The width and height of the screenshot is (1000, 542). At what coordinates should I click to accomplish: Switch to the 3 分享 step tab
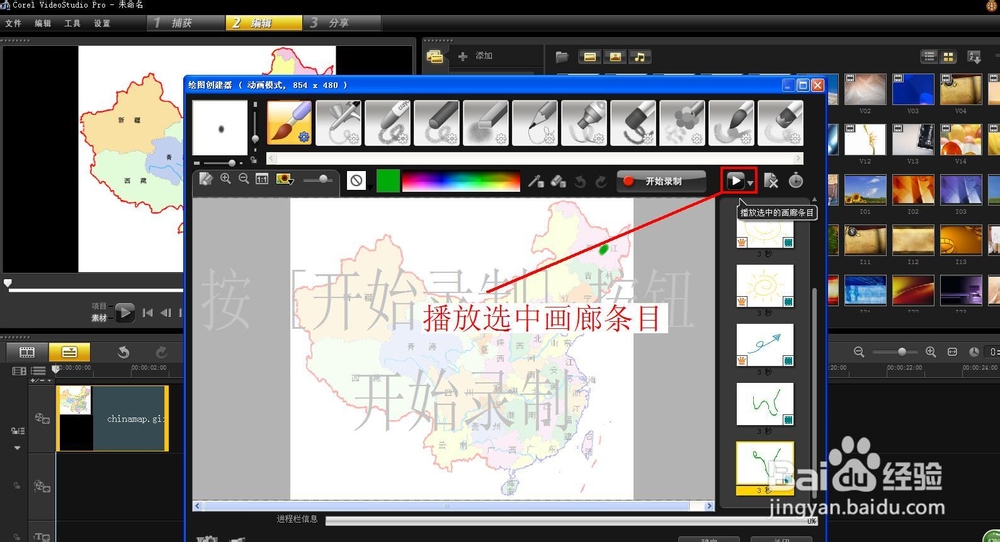pyautogui.click(x=341, y=23)
